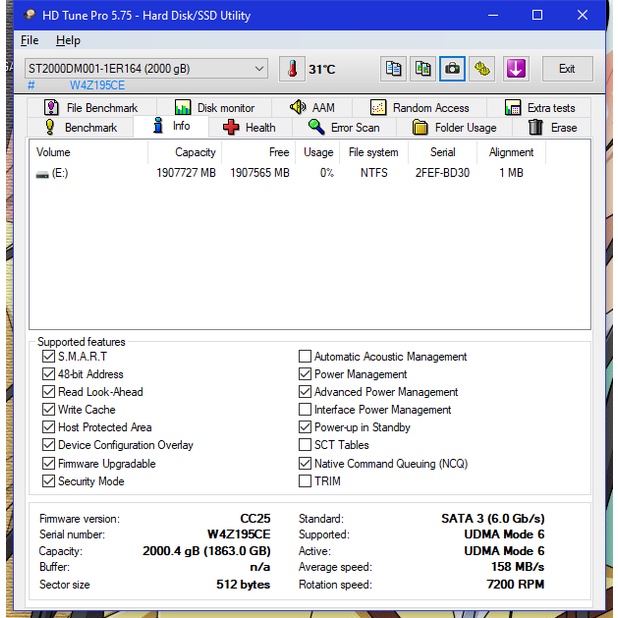The image size is (618, 618).
Task: Switch to the Disk monitor tab
Action: pos(214,108)
